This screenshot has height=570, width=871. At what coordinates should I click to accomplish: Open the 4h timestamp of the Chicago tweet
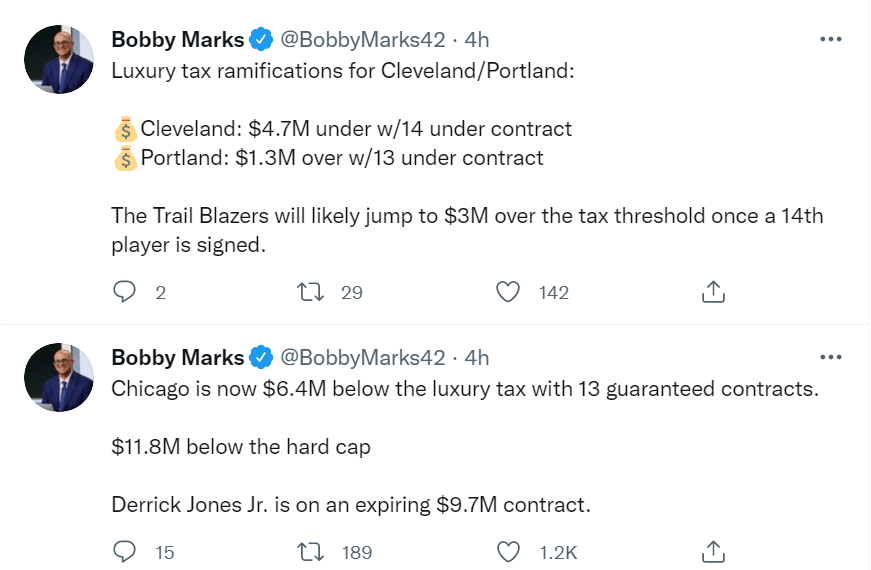pyautogui.click(x=477, y=358)
